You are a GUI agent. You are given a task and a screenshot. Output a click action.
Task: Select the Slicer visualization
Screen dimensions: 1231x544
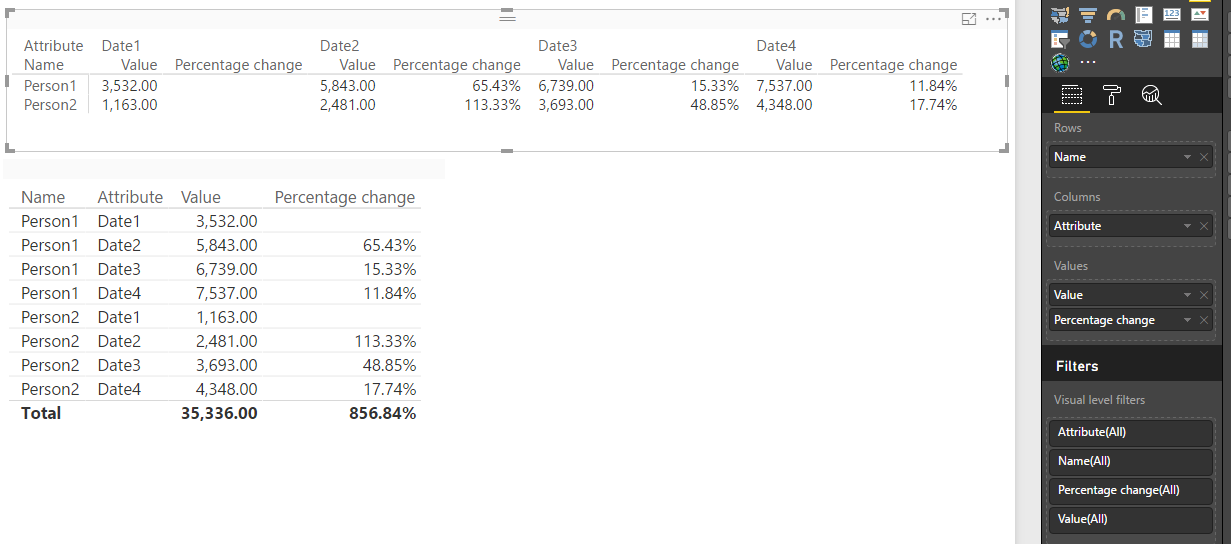coord(1060,39)
